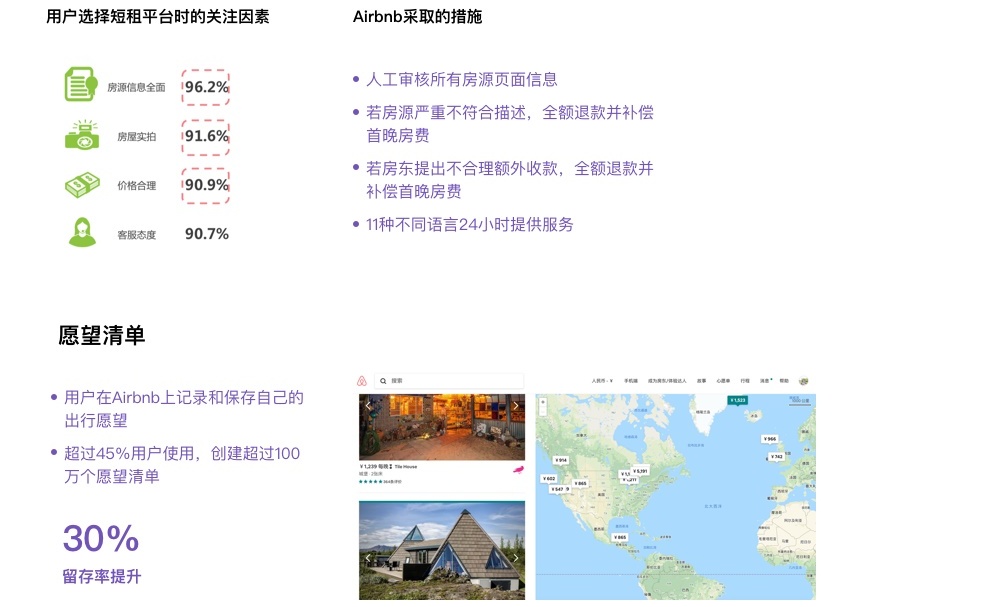This screenshot has width=1000, height=607.
Task: Select the ￥547 price marker on the map
Action: click(x=559, y=489)
